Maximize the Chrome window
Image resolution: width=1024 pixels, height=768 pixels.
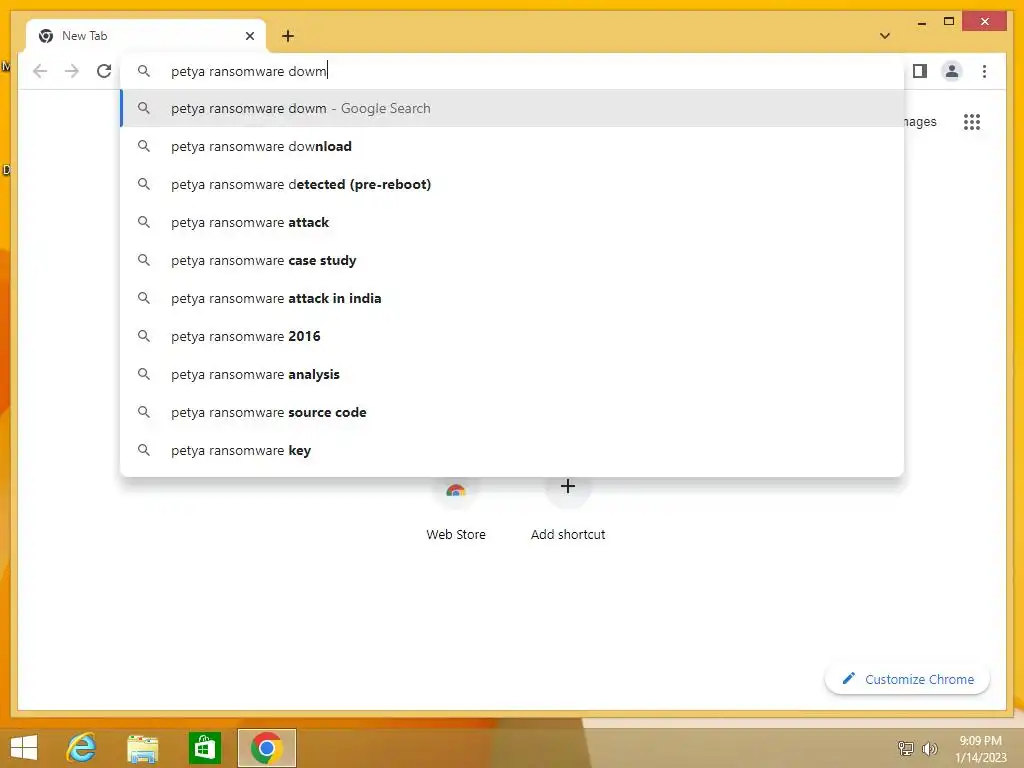point(949,22)
